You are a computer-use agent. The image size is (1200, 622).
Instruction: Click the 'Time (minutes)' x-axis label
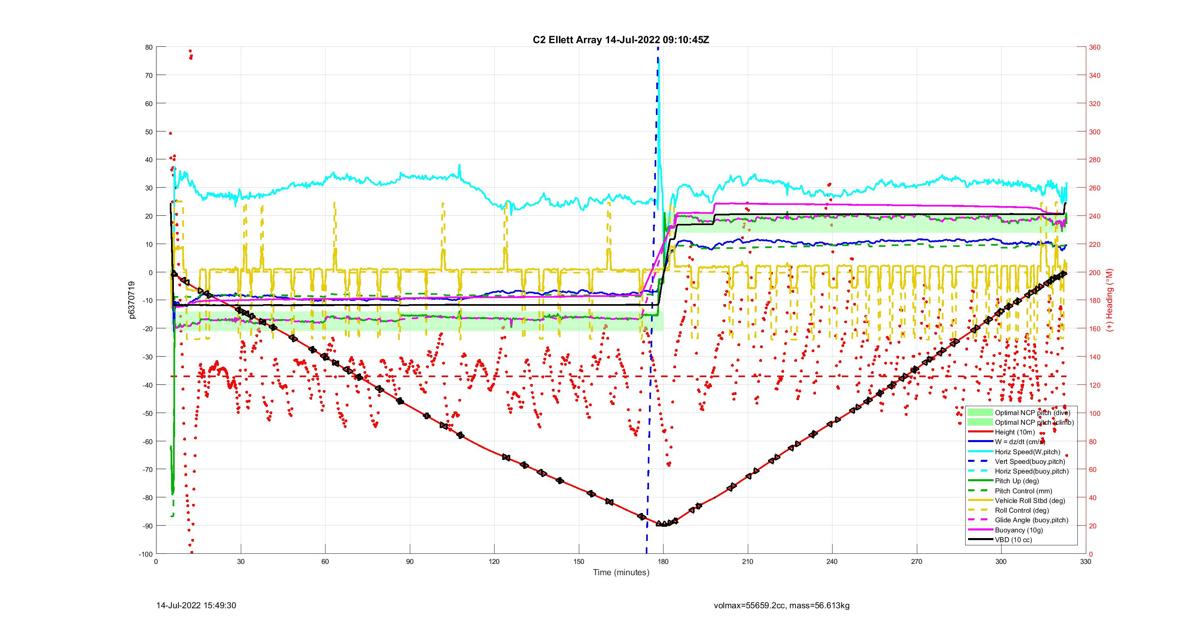coord(621,573)
